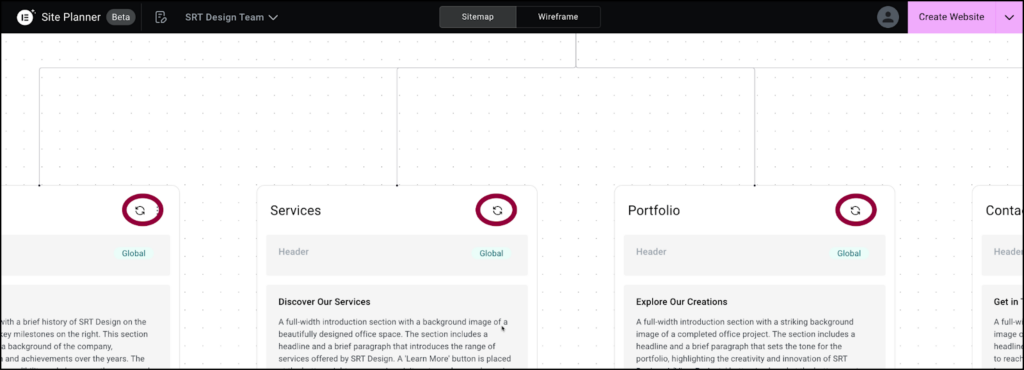Open SRT Design Team project dropdown
Image resolution: width=1024 pixels, height=370 pixels.
click(x=231, y=17)
